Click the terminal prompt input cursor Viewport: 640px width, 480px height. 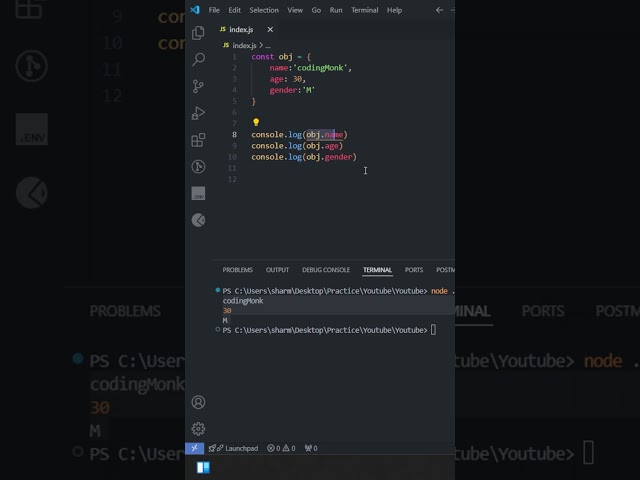pyautogui.click(x=433, y=330)
